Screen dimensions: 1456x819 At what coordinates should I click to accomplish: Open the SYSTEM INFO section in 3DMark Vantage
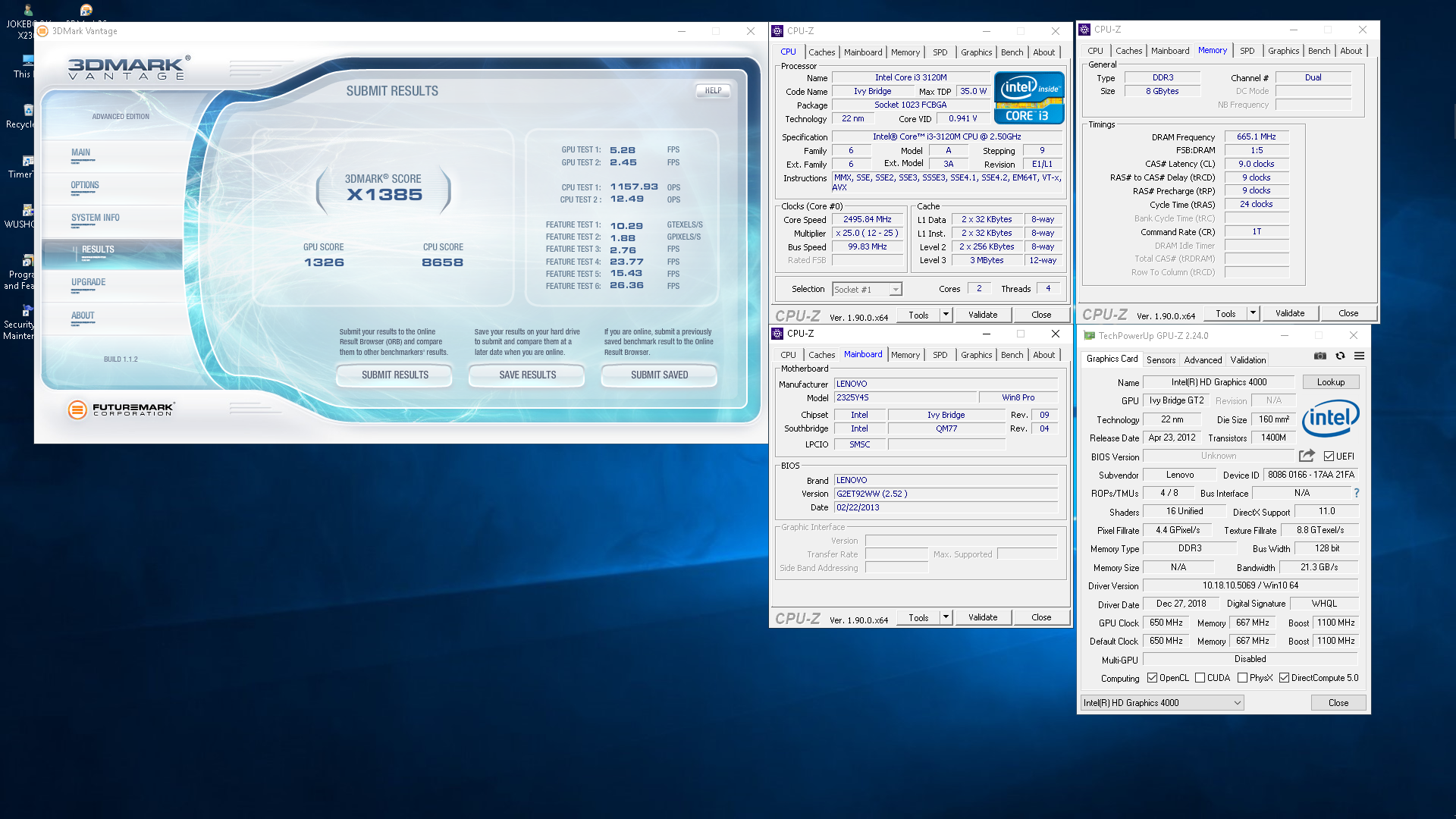click(96, 218)
